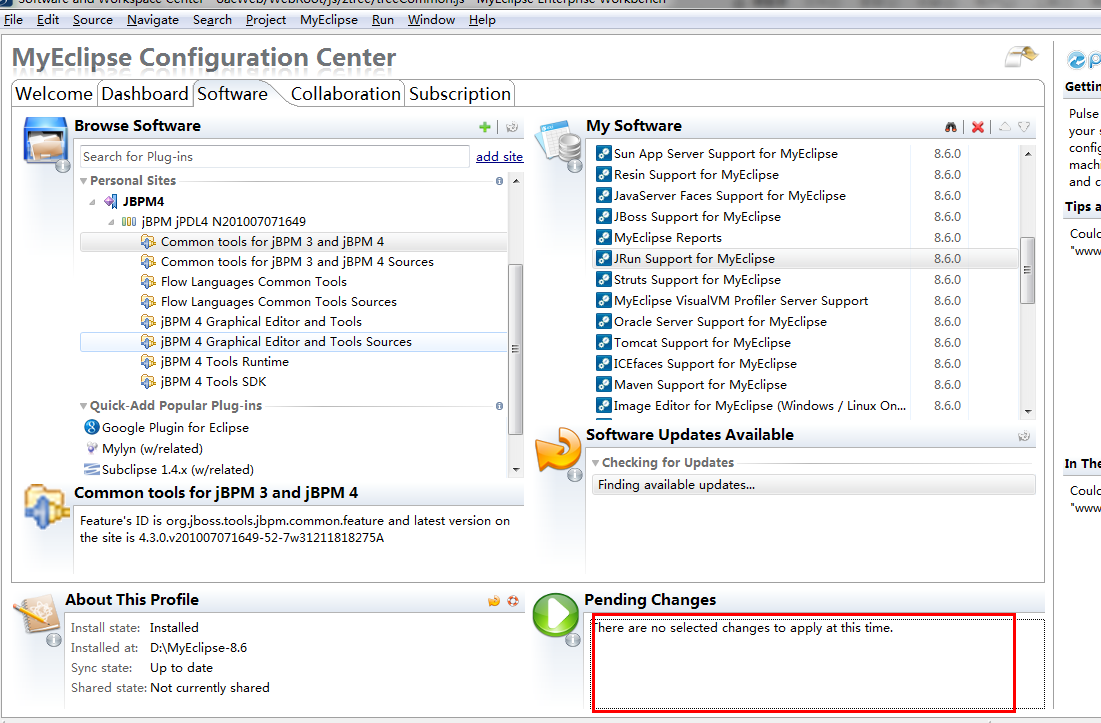The image size is (1101, 723).
Task: Click the JBPM4 site icon in the tree
Action: pos(111,201)
